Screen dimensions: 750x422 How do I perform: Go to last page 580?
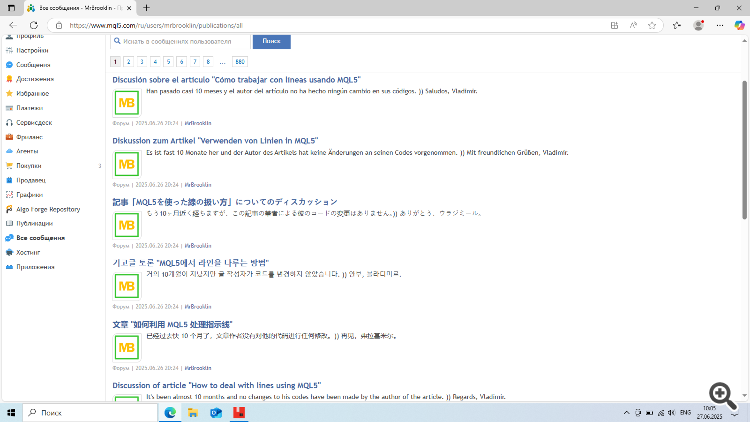point(240,62)
